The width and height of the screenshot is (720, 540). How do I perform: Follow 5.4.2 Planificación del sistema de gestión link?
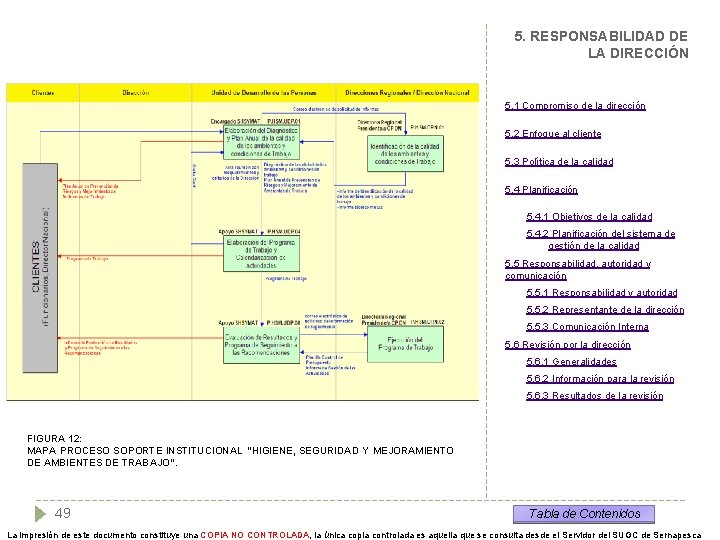(601, 240)
